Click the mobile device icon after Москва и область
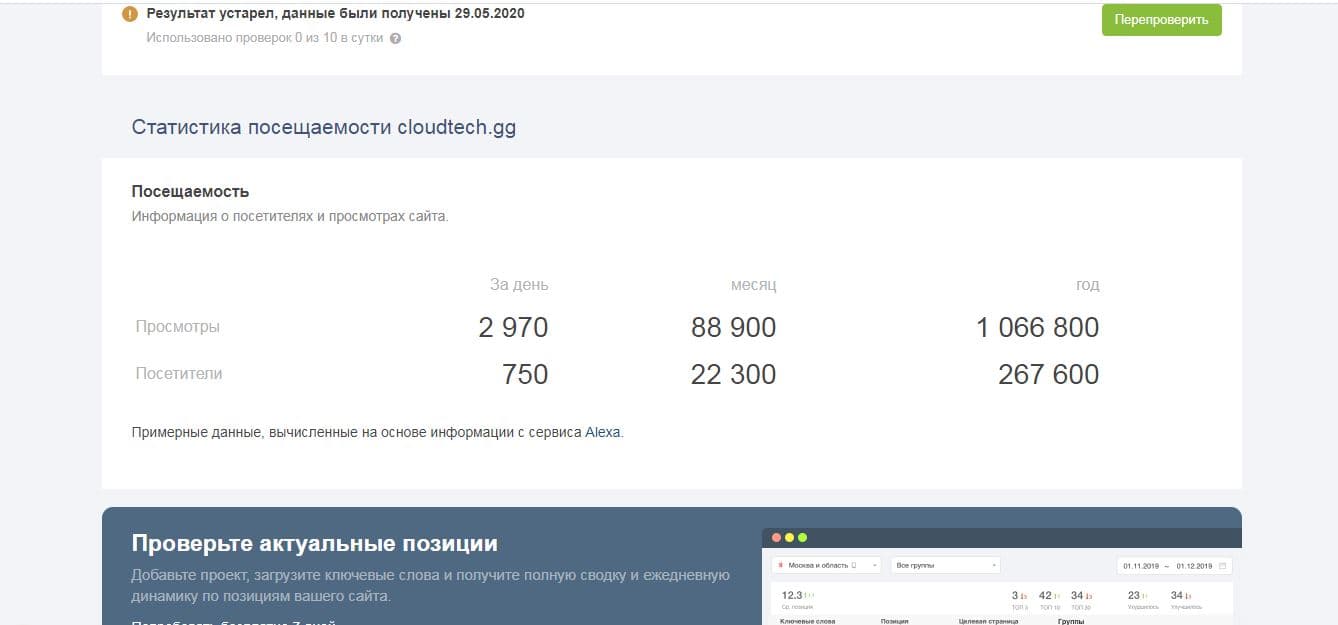Image resolution: width=1338 pixels, height=625 pixels. pos(853,566)
